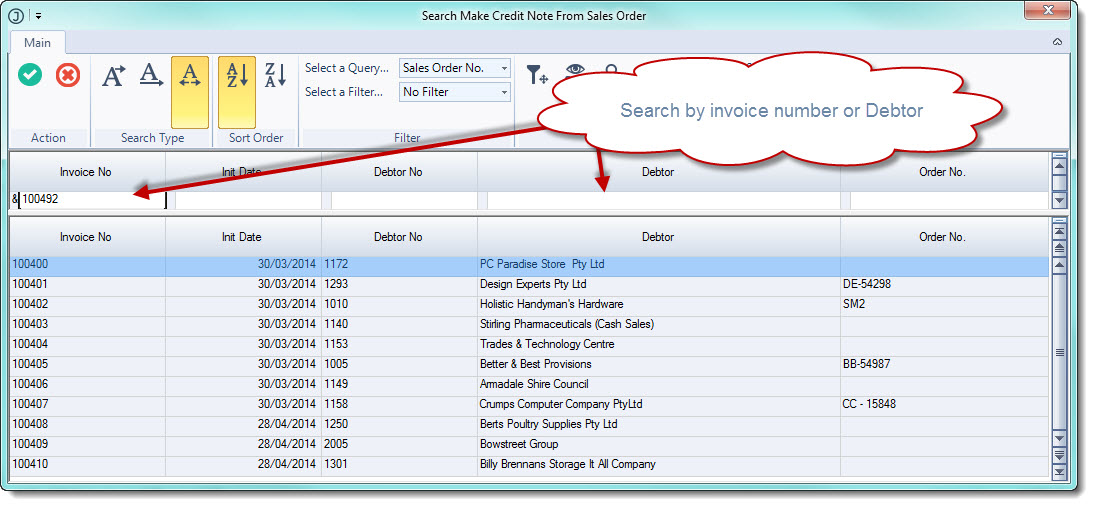Click the Order No. search input field
This screenshot has height=506, width=1093.
949,201
